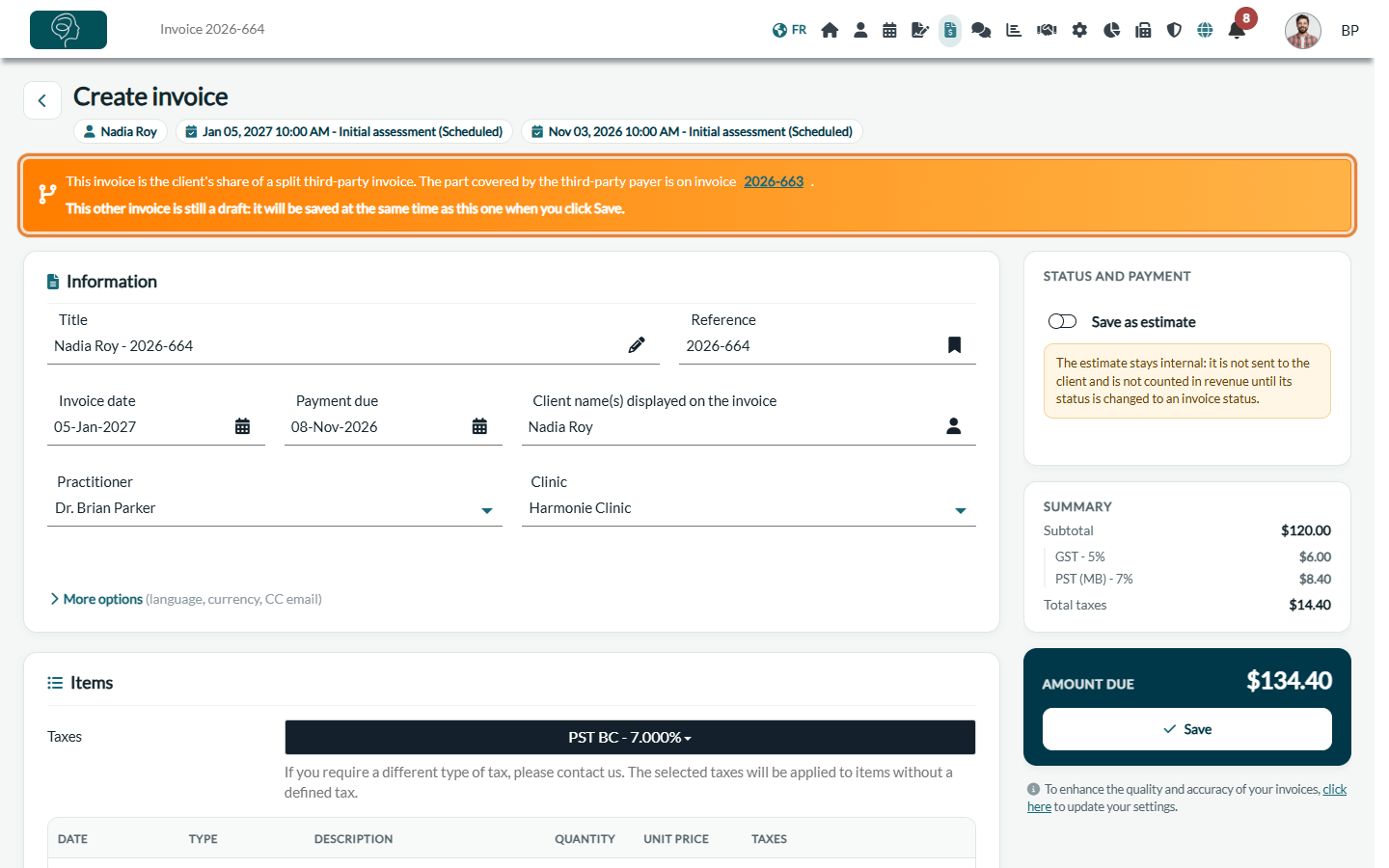The height and width of the screenshot is (868, 1389).
Task: Open notifications bell with 8 alerts
Action: tap(1238, 29)
